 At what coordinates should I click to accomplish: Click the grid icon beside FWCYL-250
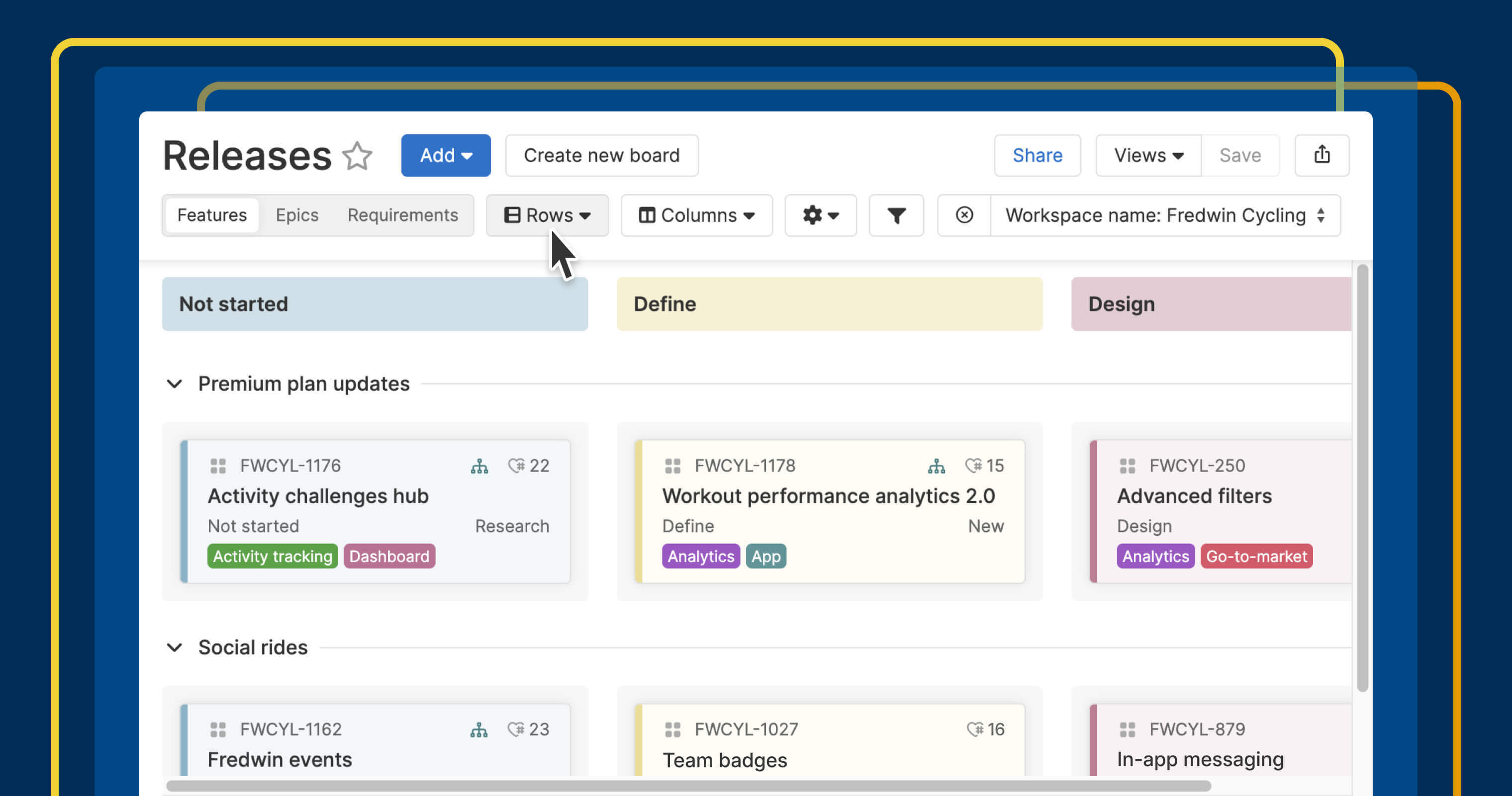click(x=1127, y=466)
